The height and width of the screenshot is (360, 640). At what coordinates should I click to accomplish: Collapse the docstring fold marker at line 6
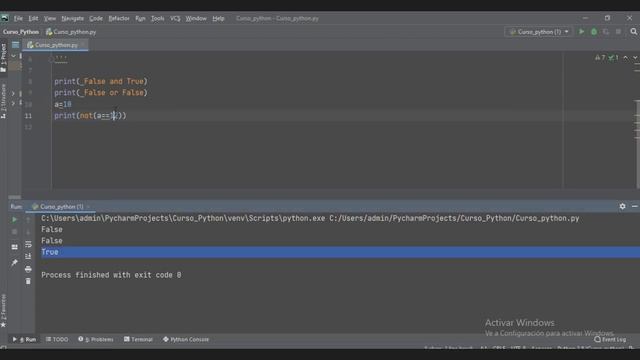point(51,59)
